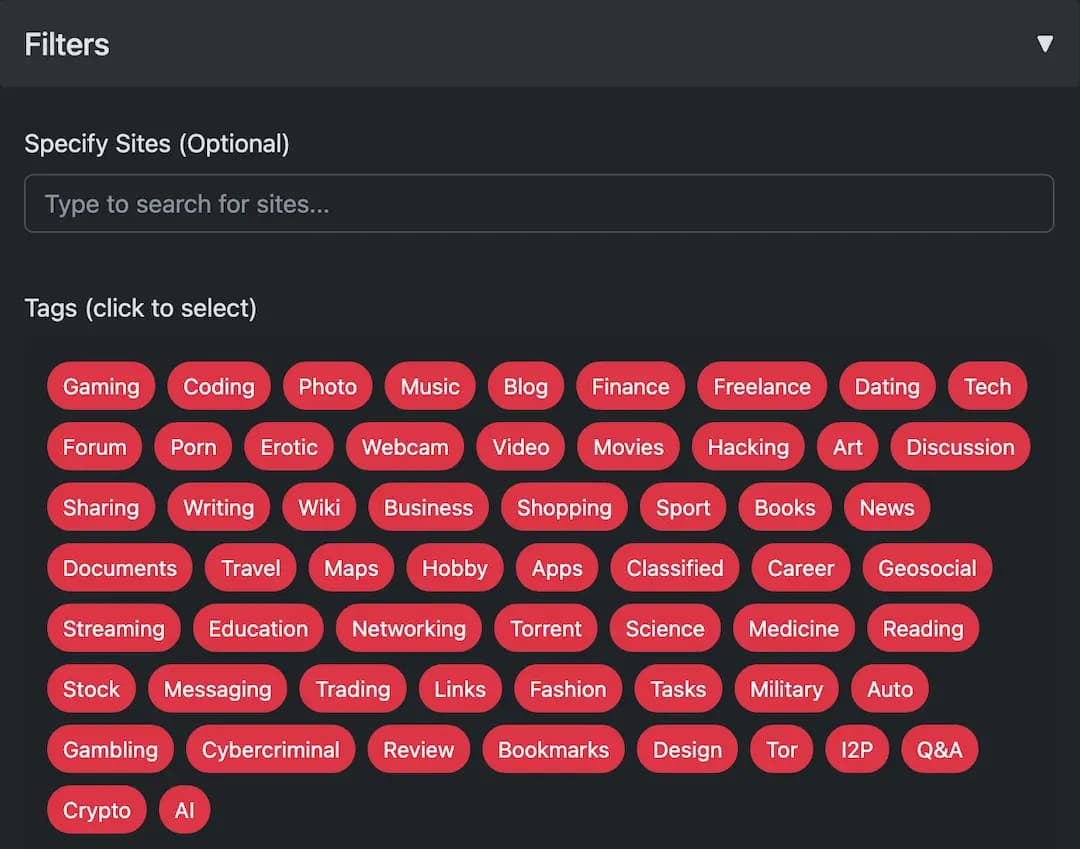Enable the I2P tag
1080x849 pixels.
[x=857, y=750]
